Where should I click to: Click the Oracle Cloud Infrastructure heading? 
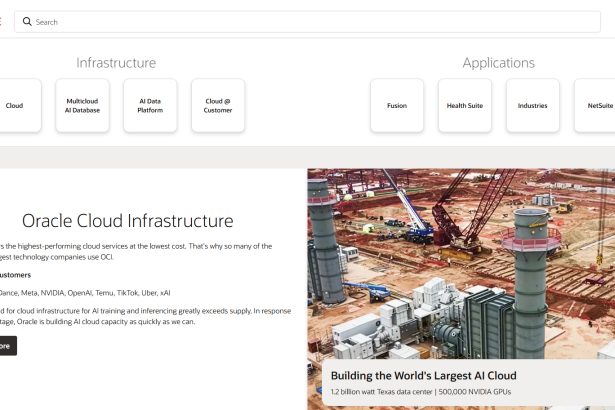coord(128,220)
